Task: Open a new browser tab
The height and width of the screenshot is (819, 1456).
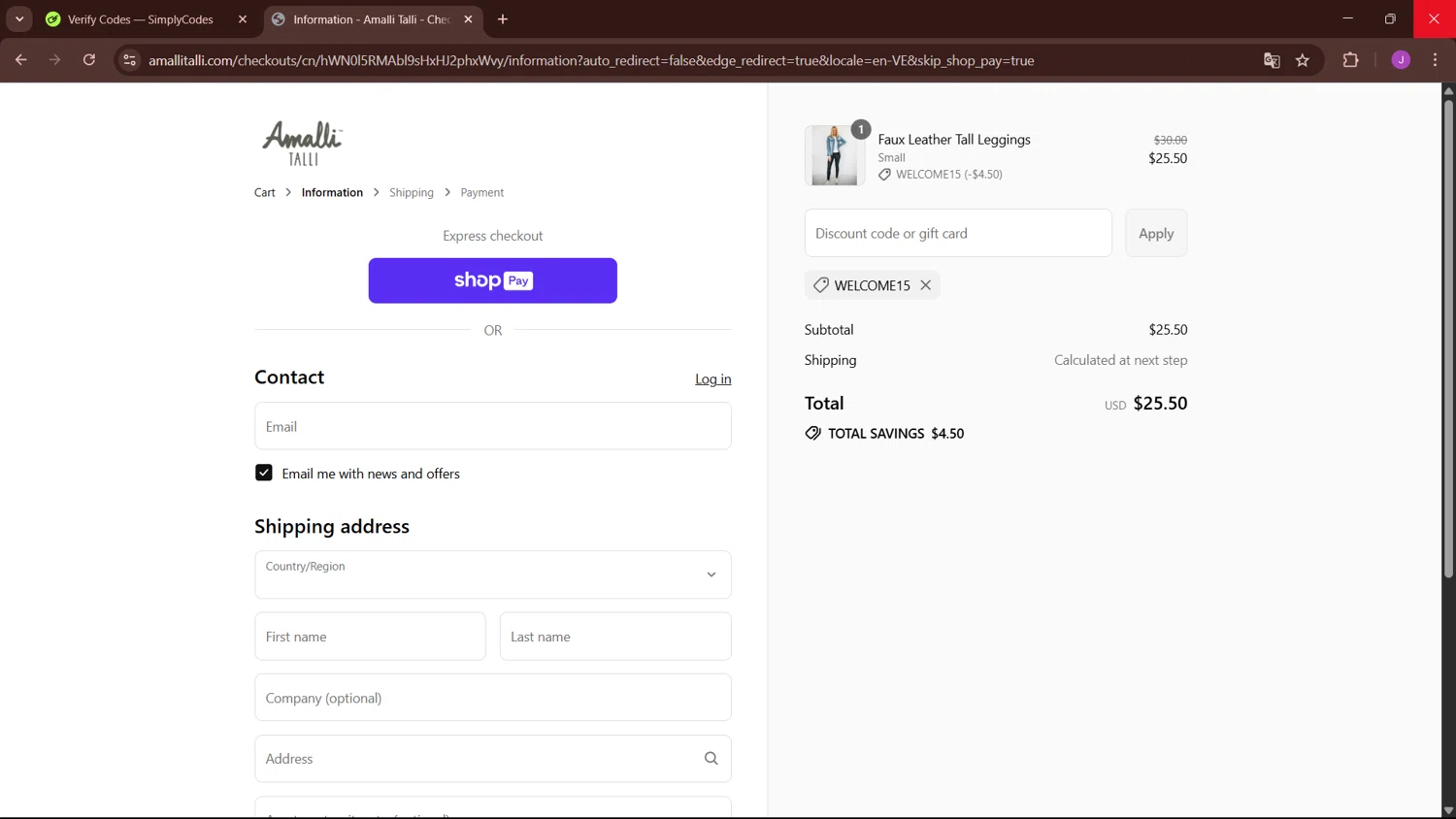Action: tap(503, 19)
